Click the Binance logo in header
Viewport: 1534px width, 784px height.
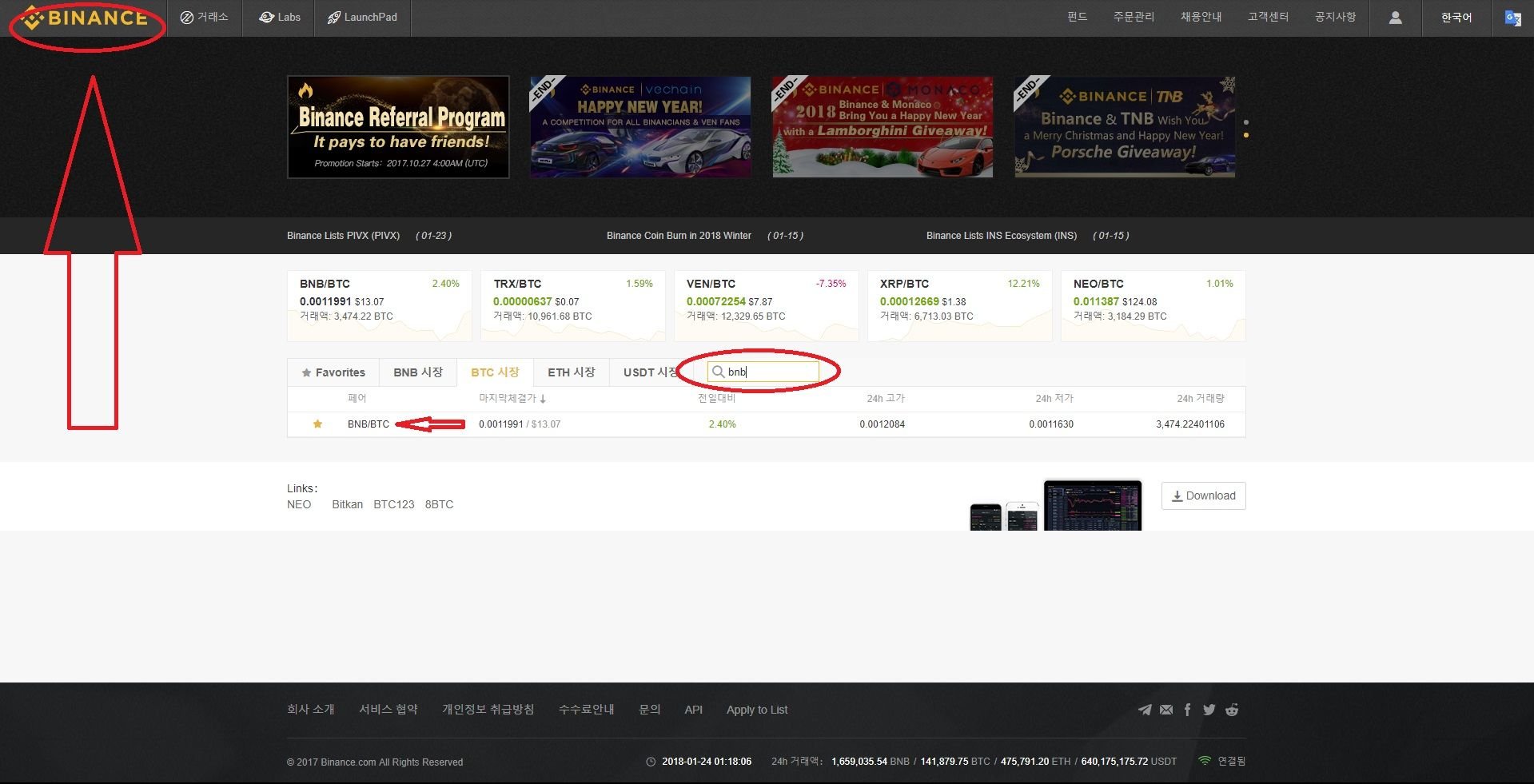coord(86,18)
